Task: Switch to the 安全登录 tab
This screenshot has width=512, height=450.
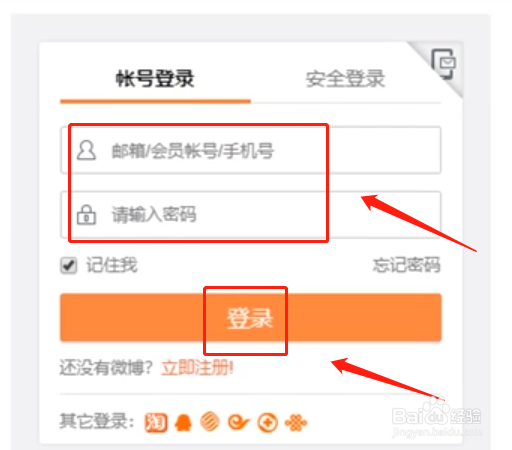Action: click(345, 79)
